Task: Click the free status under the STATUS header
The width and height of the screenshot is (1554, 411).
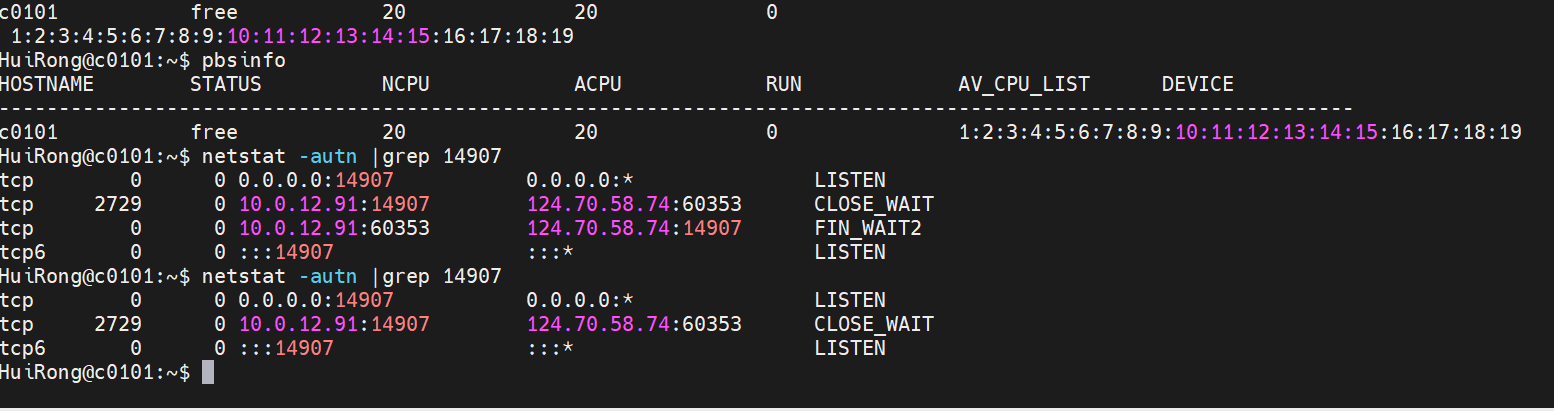Action: point(213,132)
